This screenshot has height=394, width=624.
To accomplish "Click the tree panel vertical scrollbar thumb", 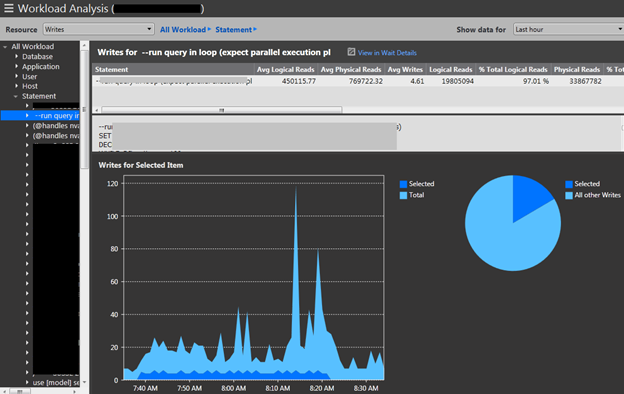I will coord(84,109).
